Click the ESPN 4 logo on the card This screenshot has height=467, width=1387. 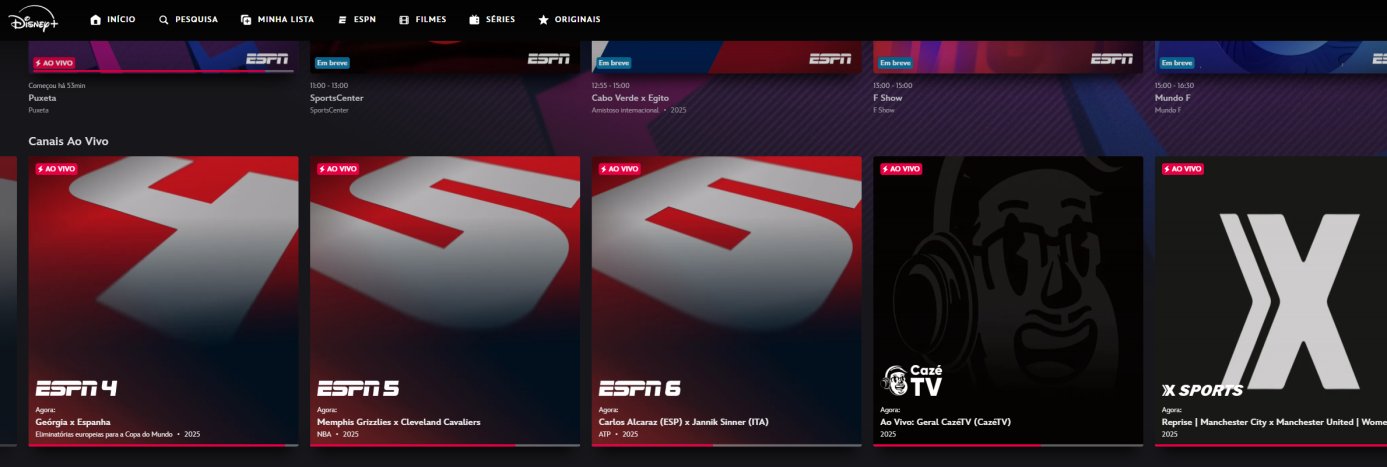(76, 389)
